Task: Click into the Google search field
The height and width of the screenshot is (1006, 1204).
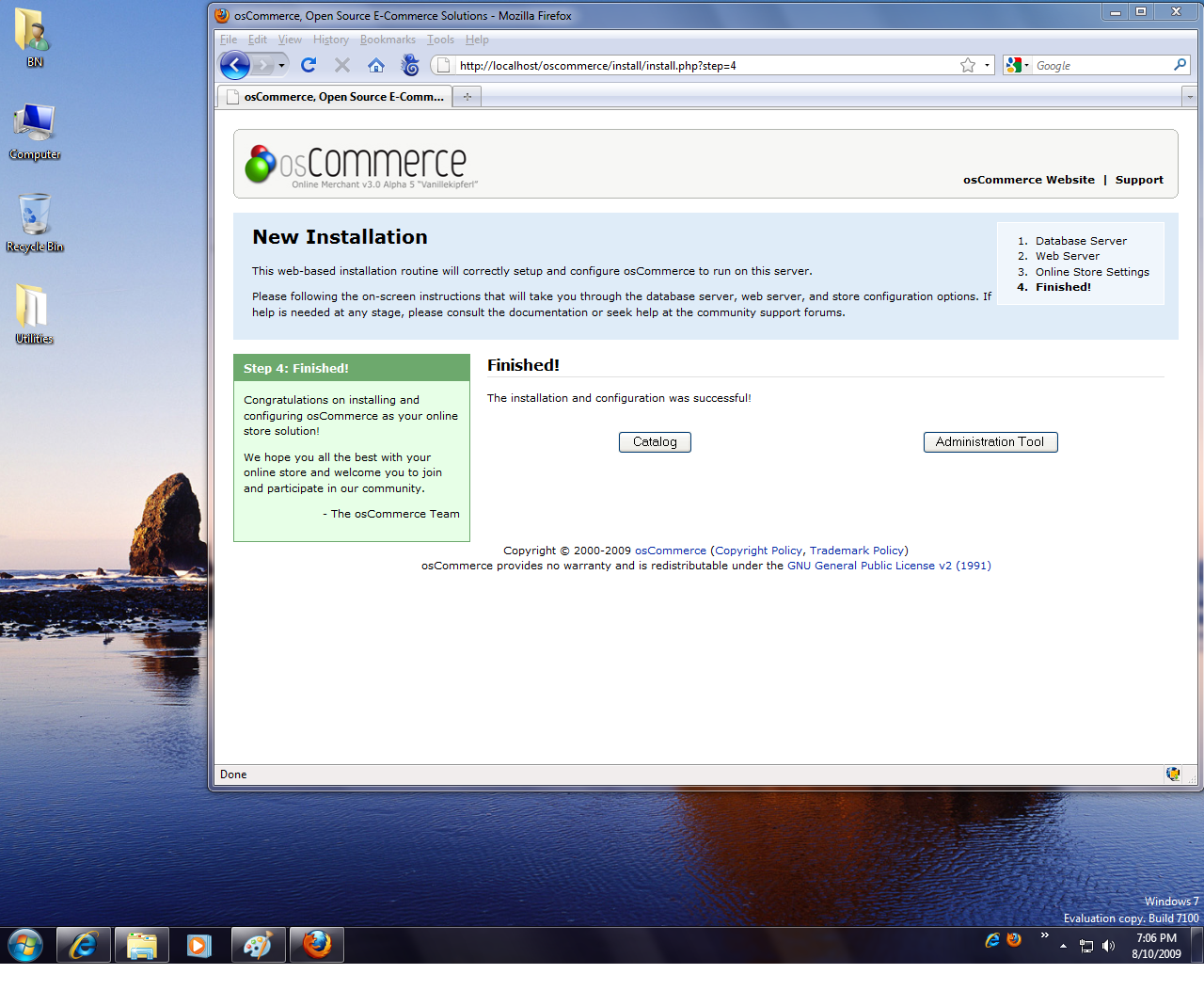Action: (x=1099, y=65)
